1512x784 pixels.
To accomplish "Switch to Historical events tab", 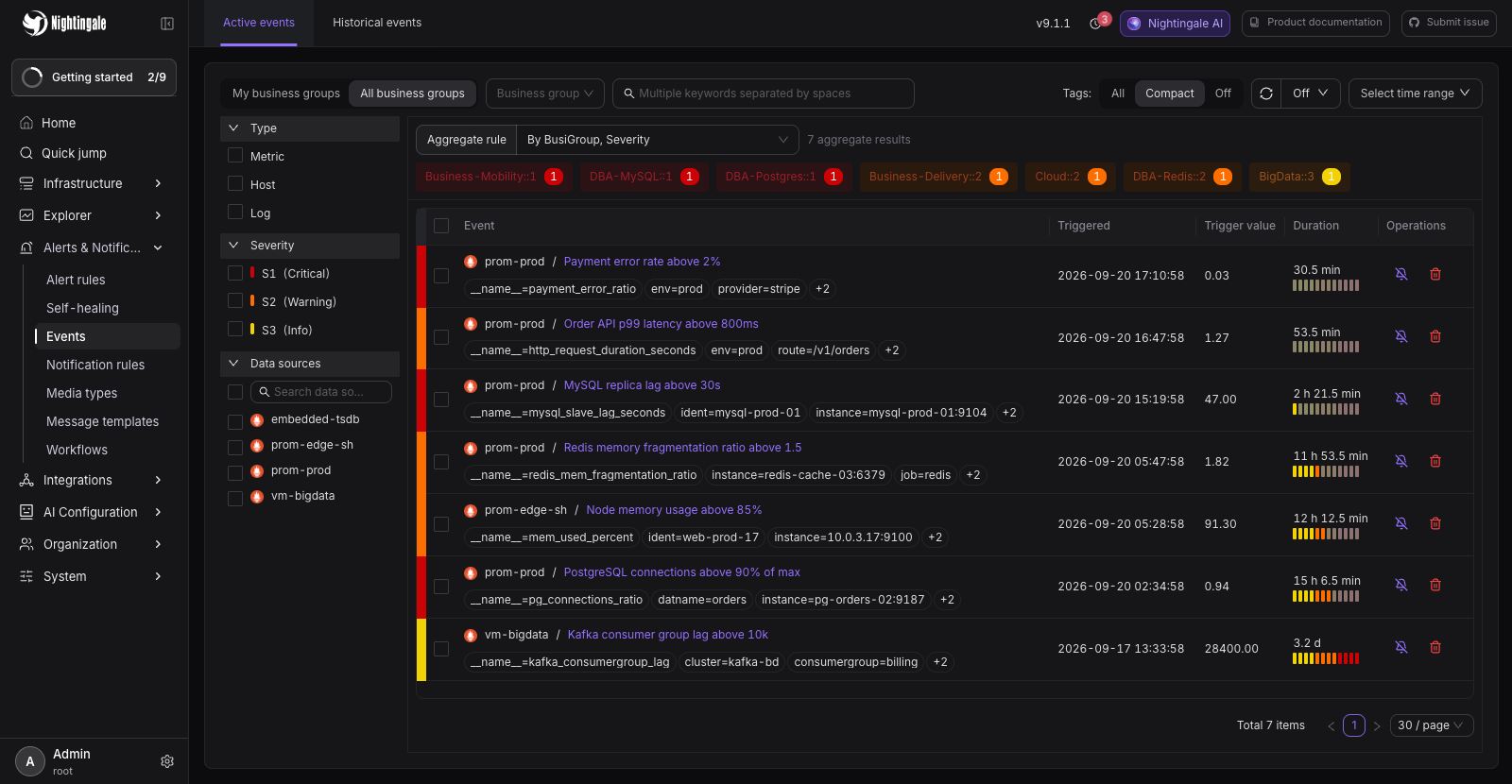I will pyautogui.click(x=377, y=23).
